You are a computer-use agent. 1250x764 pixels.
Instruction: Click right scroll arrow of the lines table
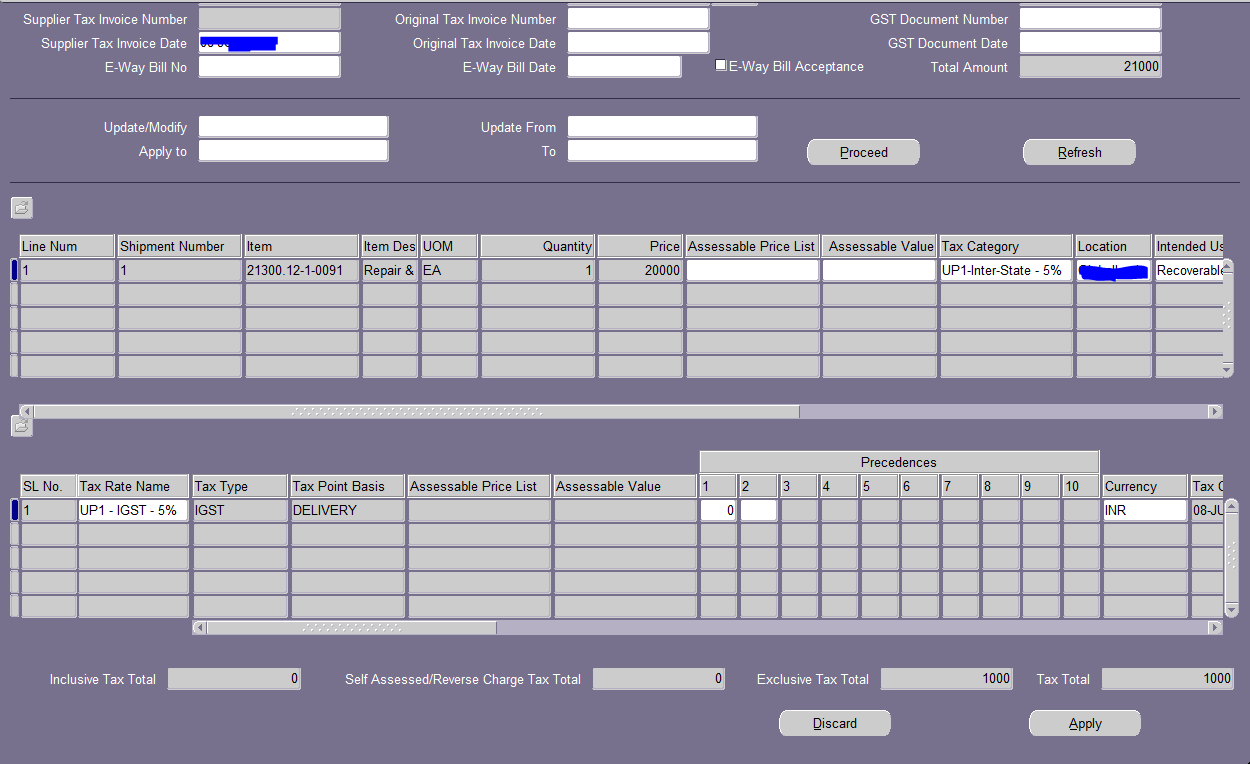click(1214, 411)
